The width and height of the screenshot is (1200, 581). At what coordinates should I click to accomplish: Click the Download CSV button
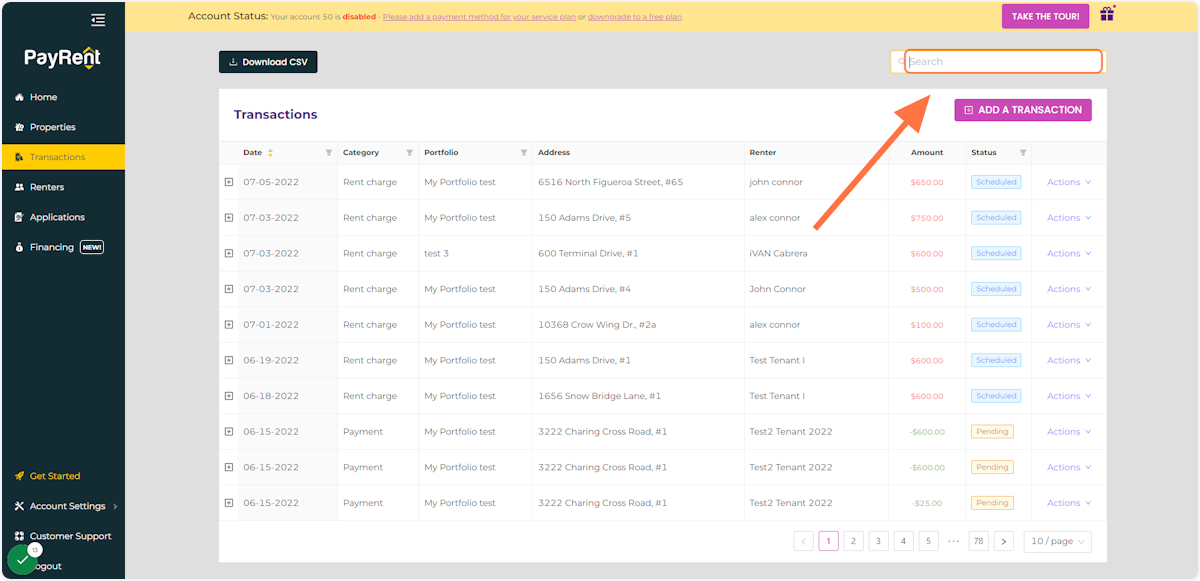click(268, 61)
